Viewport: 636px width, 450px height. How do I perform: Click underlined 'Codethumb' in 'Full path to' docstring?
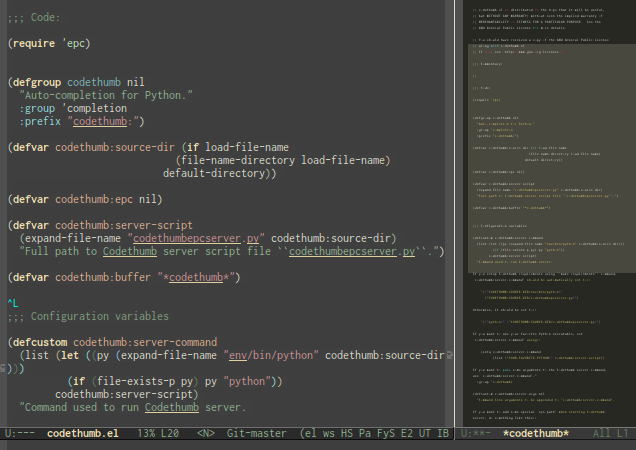point(130,251)
